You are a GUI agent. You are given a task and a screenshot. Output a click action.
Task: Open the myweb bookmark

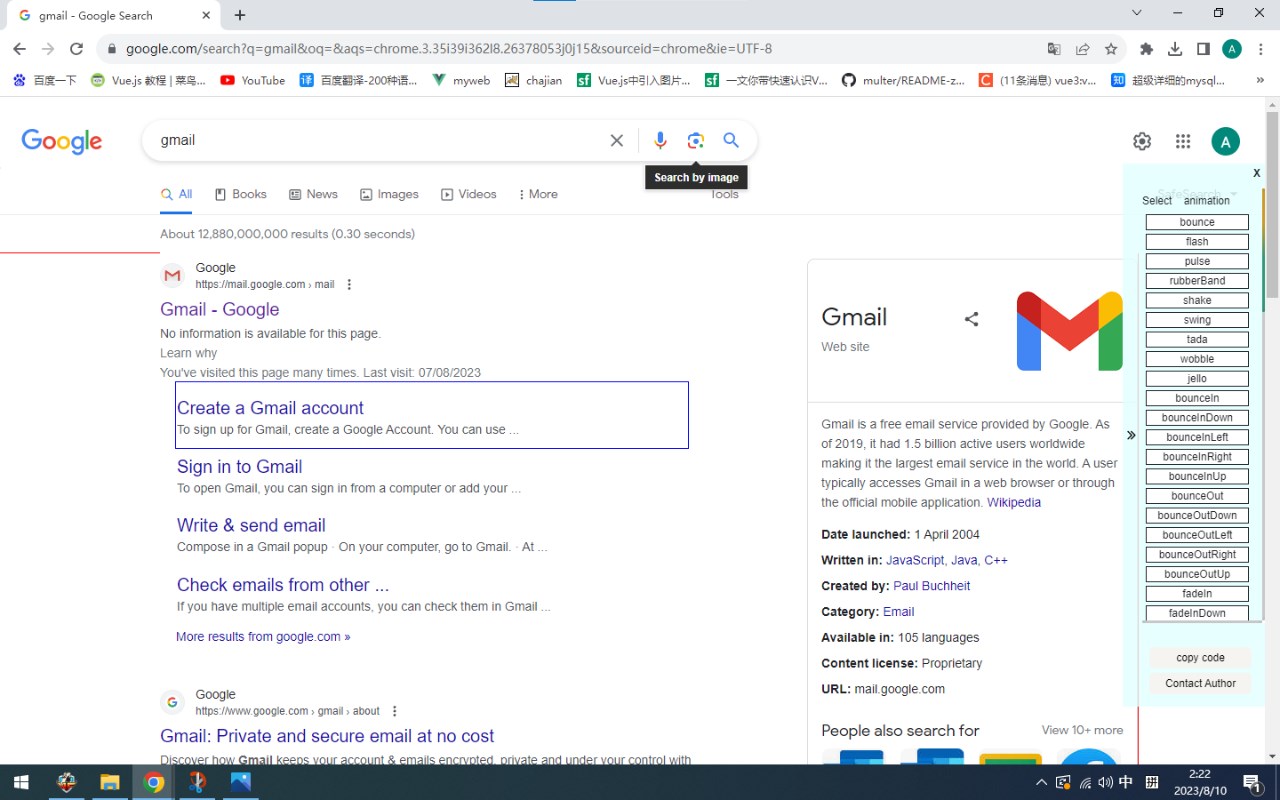point(461,80)
